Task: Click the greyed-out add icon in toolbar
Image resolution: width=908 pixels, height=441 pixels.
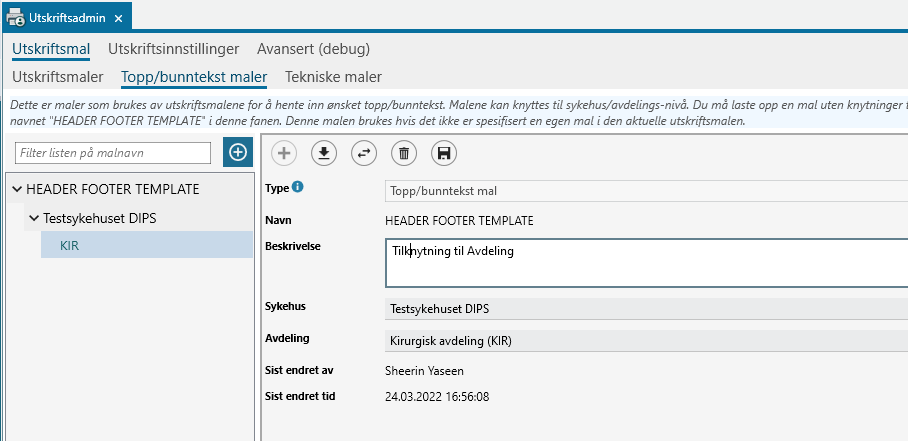Action: (x=284, y=153)
